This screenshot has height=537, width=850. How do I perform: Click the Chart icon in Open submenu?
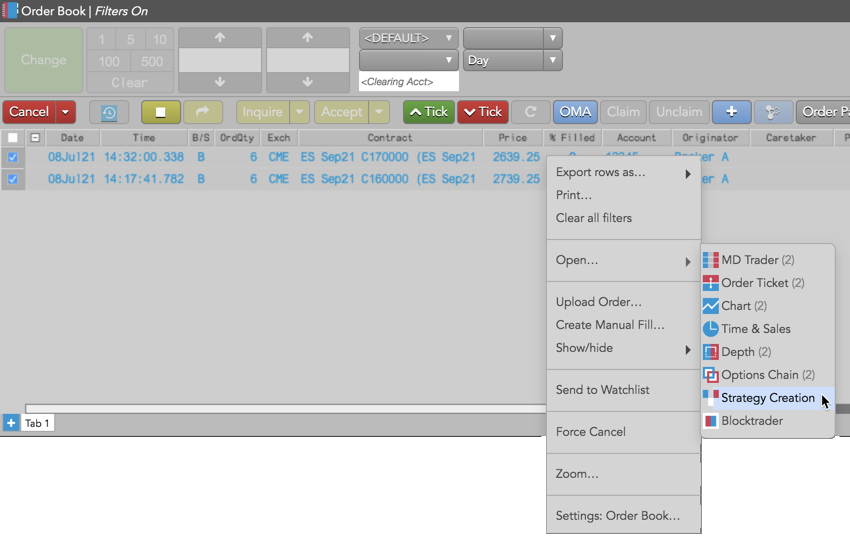(711, 306)
